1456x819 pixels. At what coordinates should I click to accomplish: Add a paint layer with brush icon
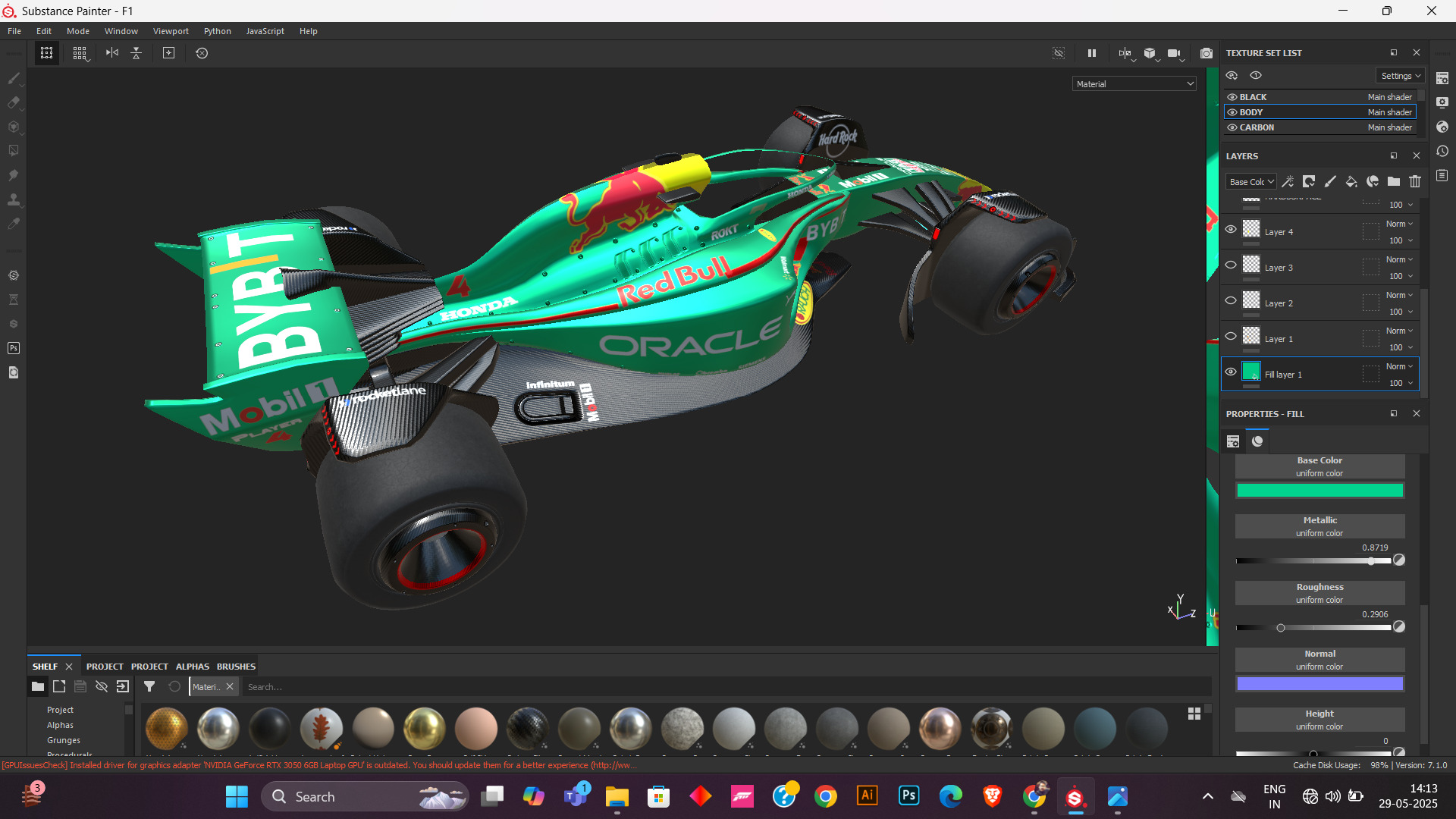1330,181
